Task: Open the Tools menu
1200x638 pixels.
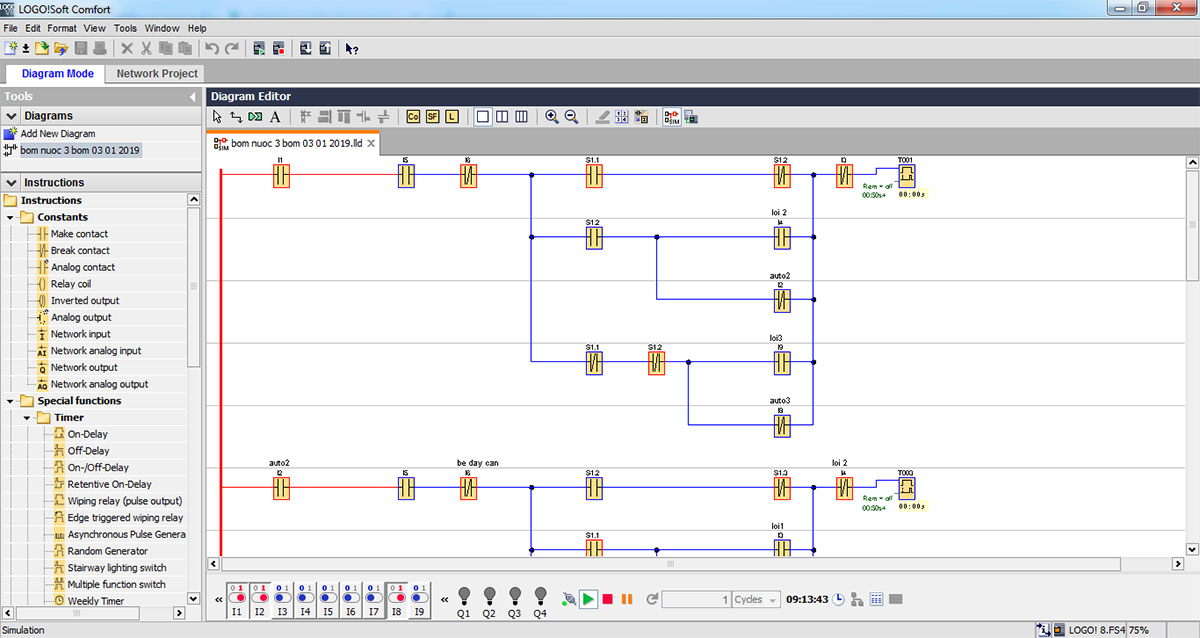Action: click(x=125, y=28)
